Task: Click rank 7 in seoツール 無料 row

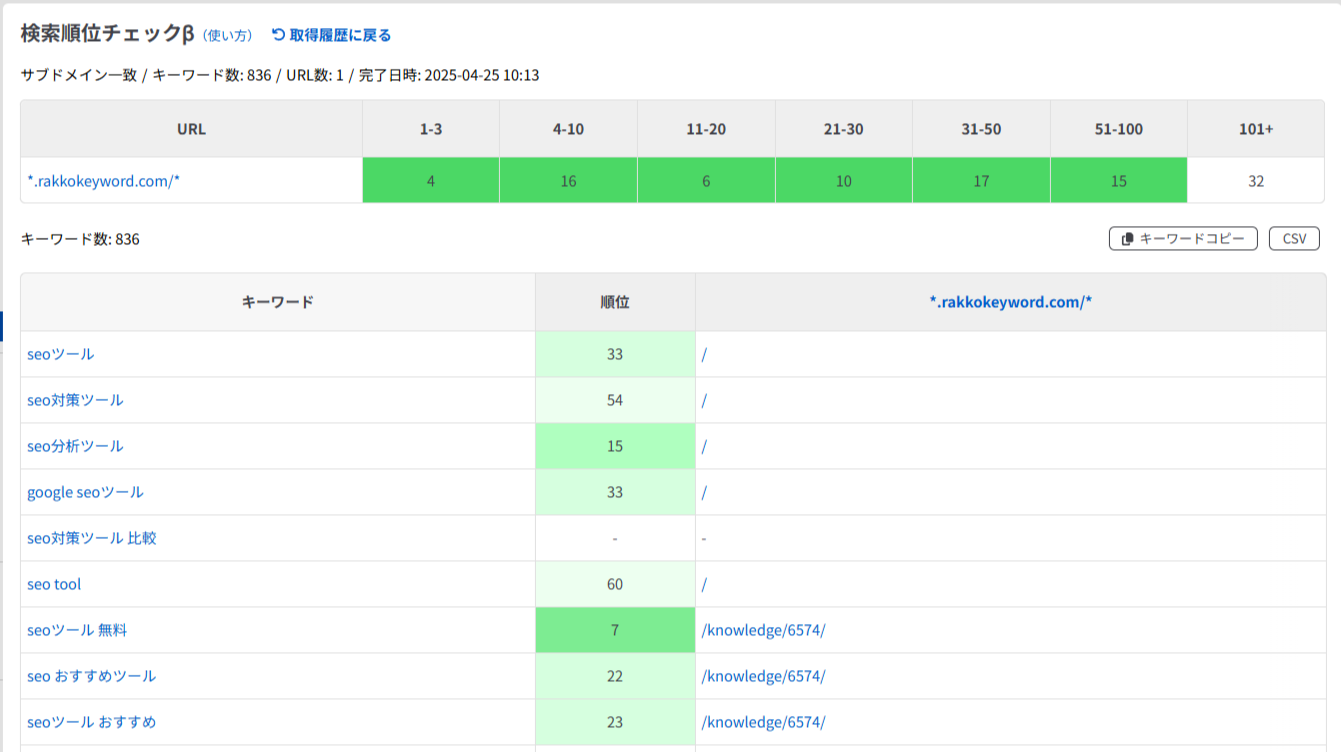Action: pos(615,630)
